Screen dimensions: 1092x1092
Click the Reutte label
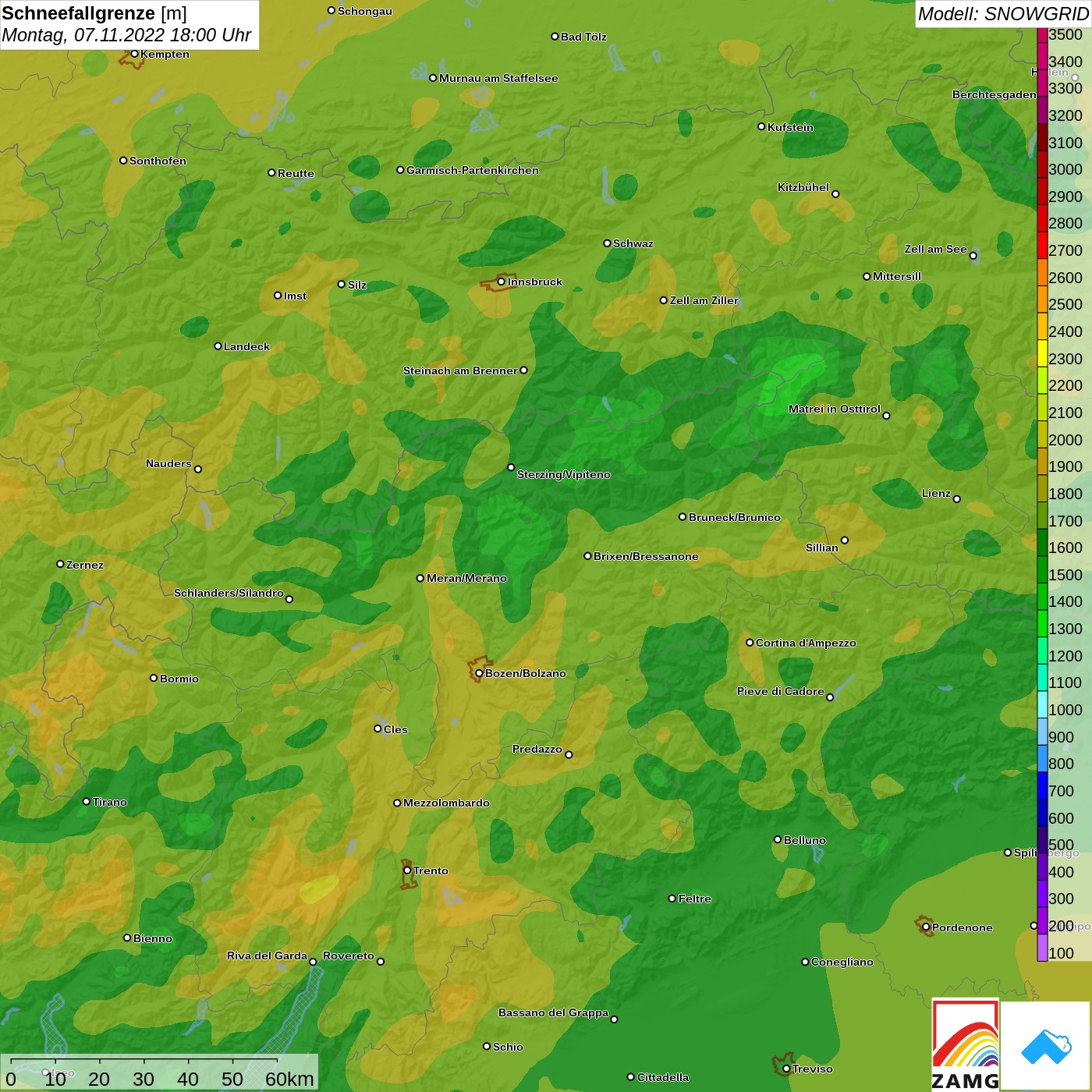(296, 173)
